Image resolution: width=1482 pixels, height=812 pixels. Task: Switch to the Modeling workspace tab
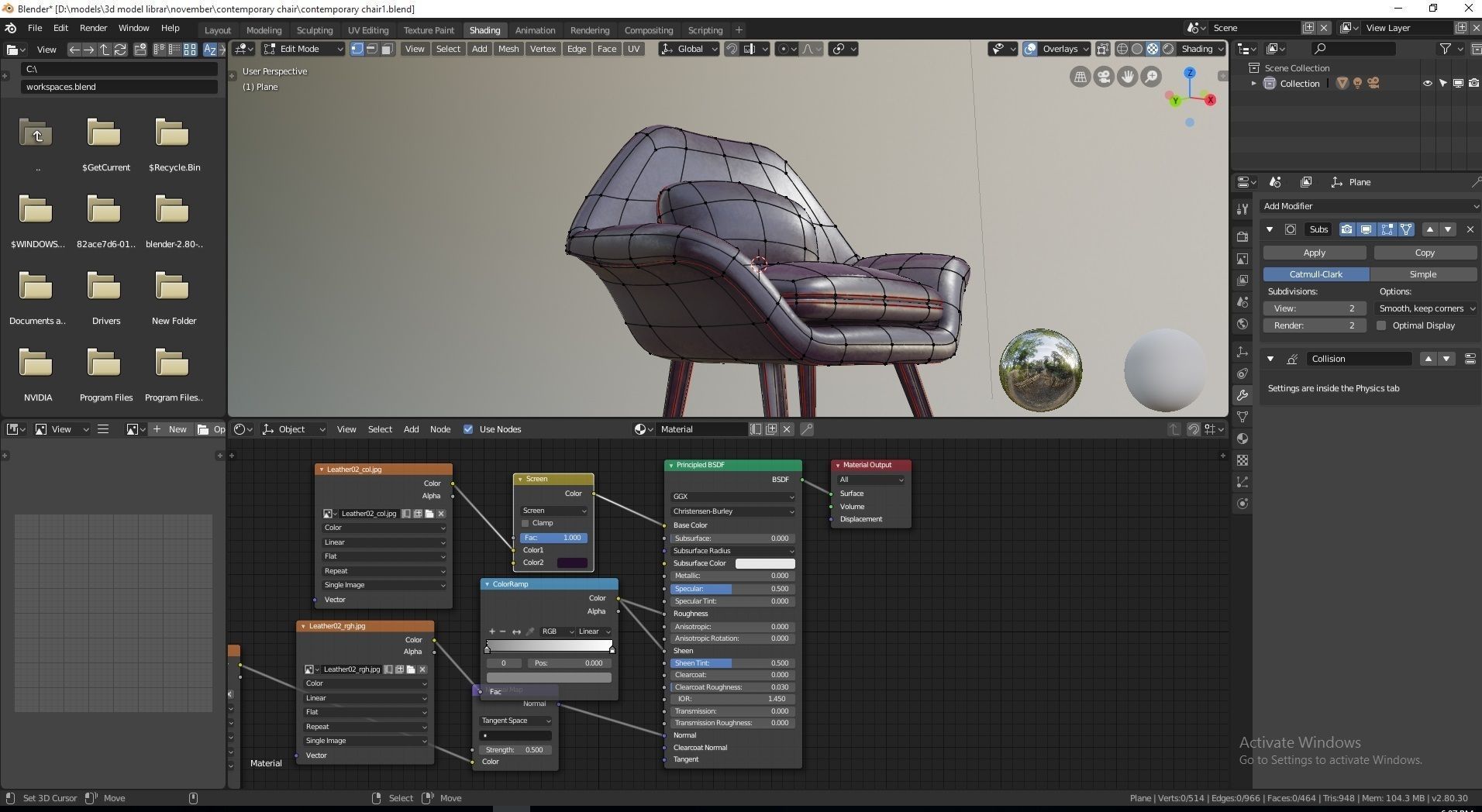click(x=264, y=30)
